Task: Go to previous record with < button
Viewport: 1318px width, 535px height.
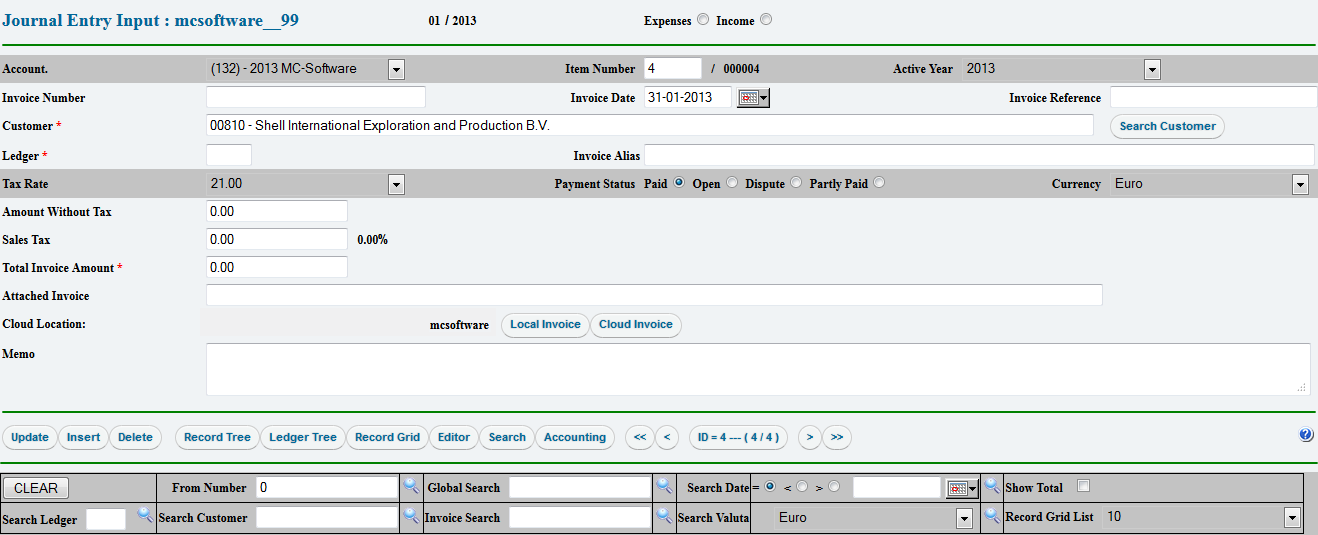Action: click(x=668, y=437)
